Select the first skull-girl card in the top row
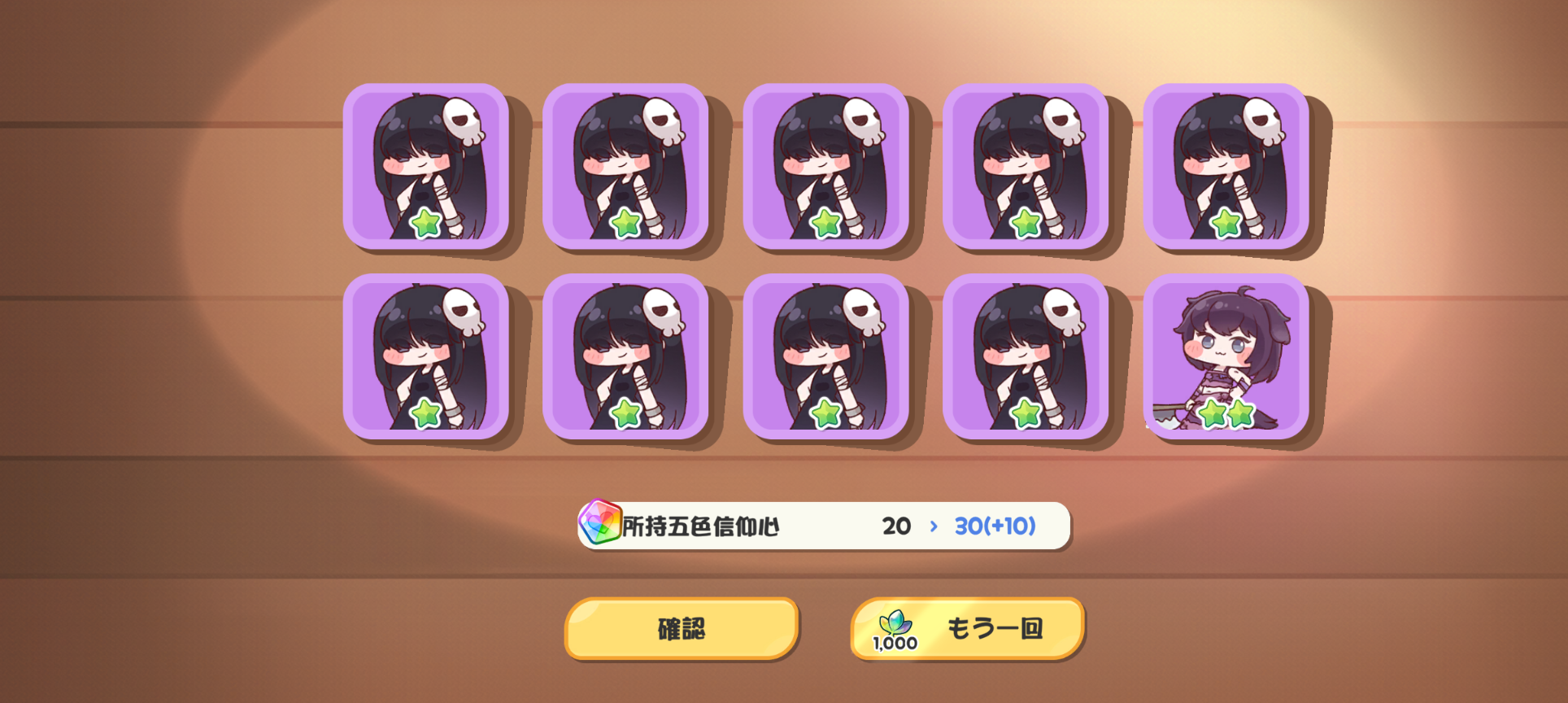Screen dimensions: 1568x703 point(426,166)
